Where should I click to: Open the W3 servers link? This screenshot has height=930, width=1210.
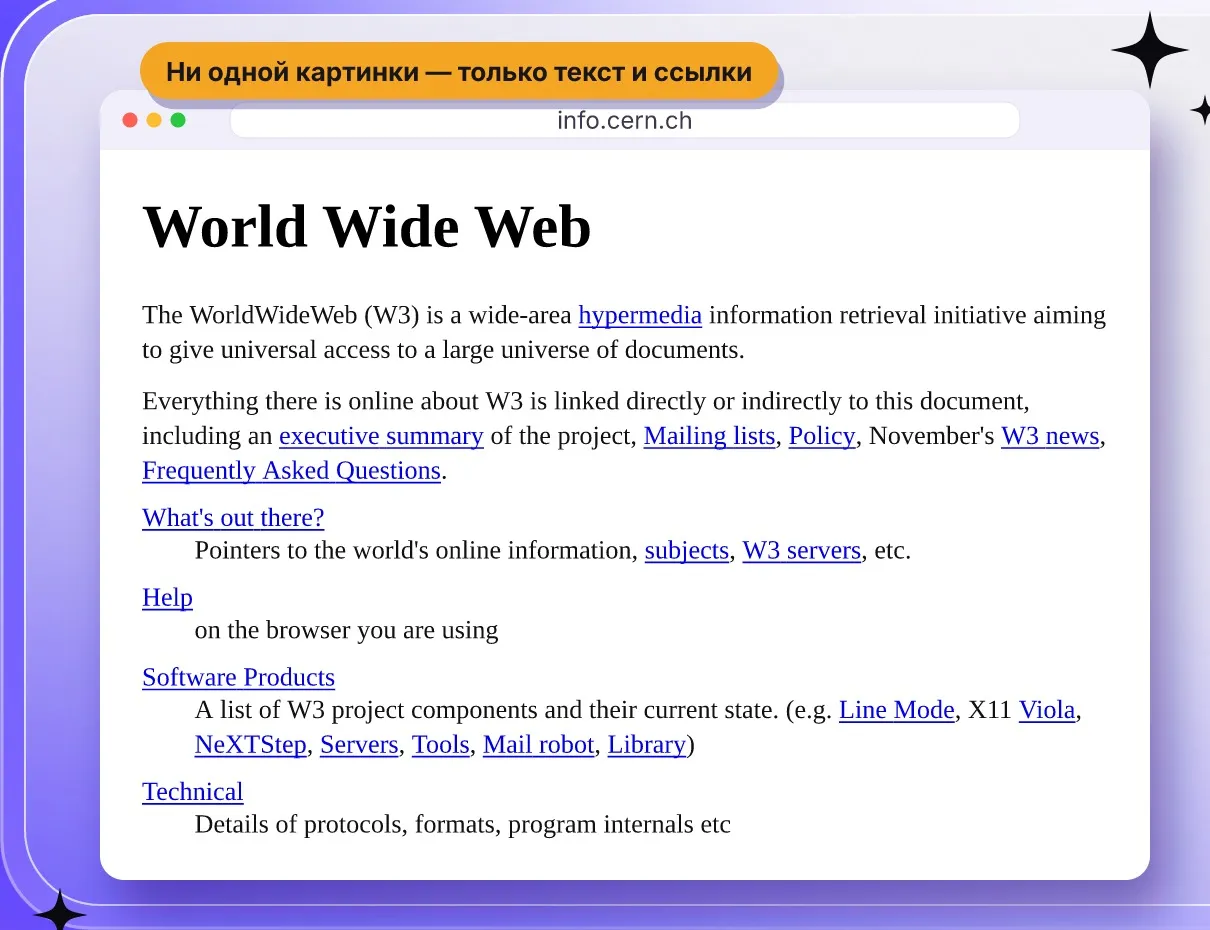[x=802, y=551]
